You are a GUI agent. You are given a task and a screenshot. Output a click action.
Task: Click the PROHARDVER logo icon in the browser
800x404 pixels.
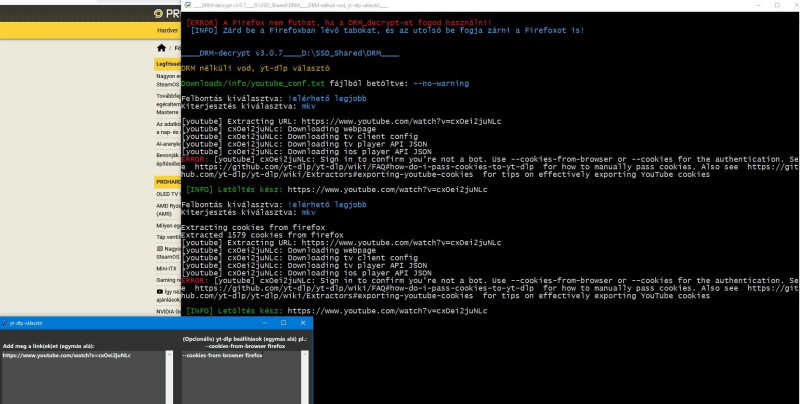click(x=158, y=14)
